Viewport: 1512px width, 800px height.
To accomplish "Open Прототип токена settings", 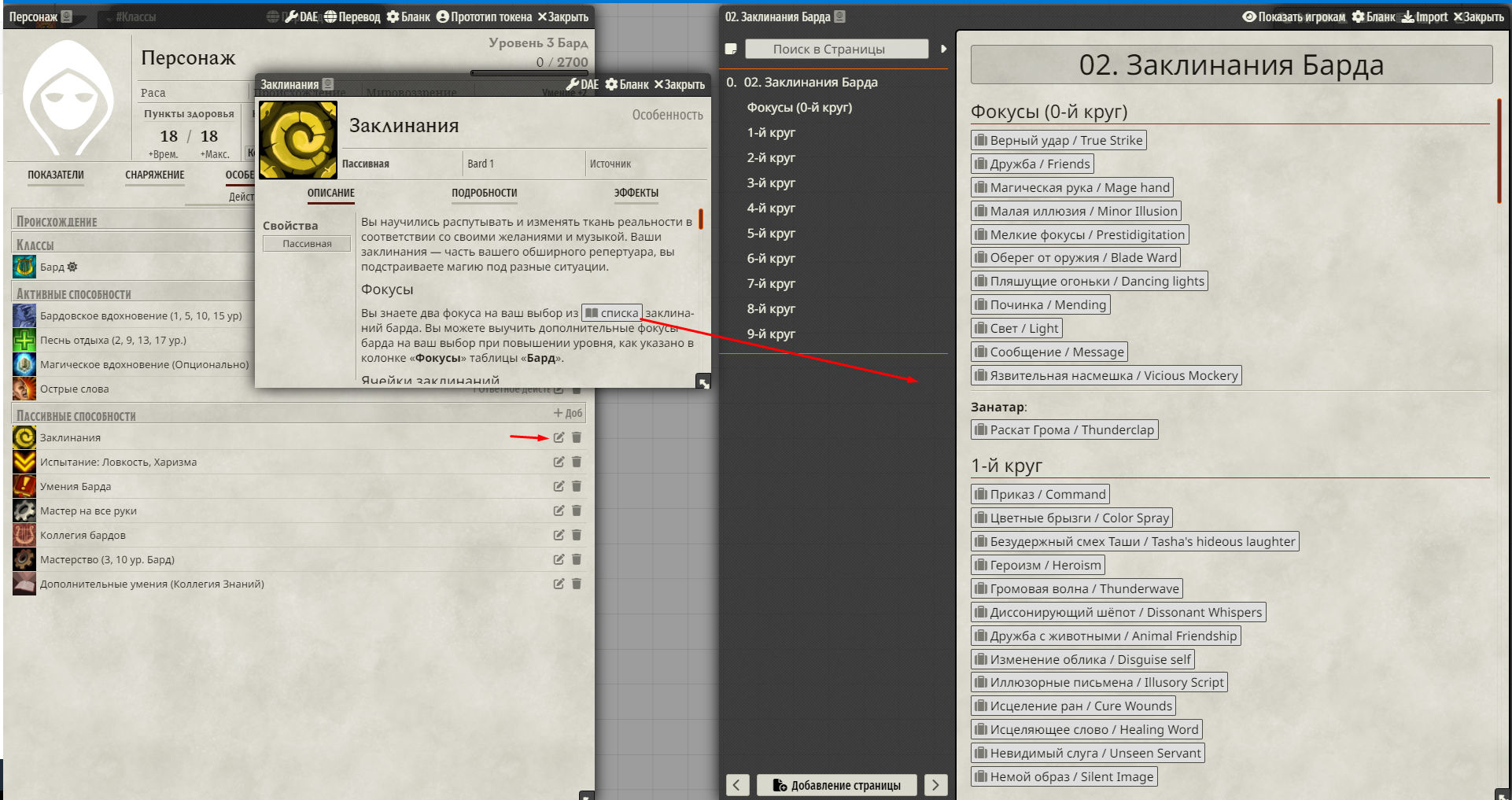I will pos(484,17).
